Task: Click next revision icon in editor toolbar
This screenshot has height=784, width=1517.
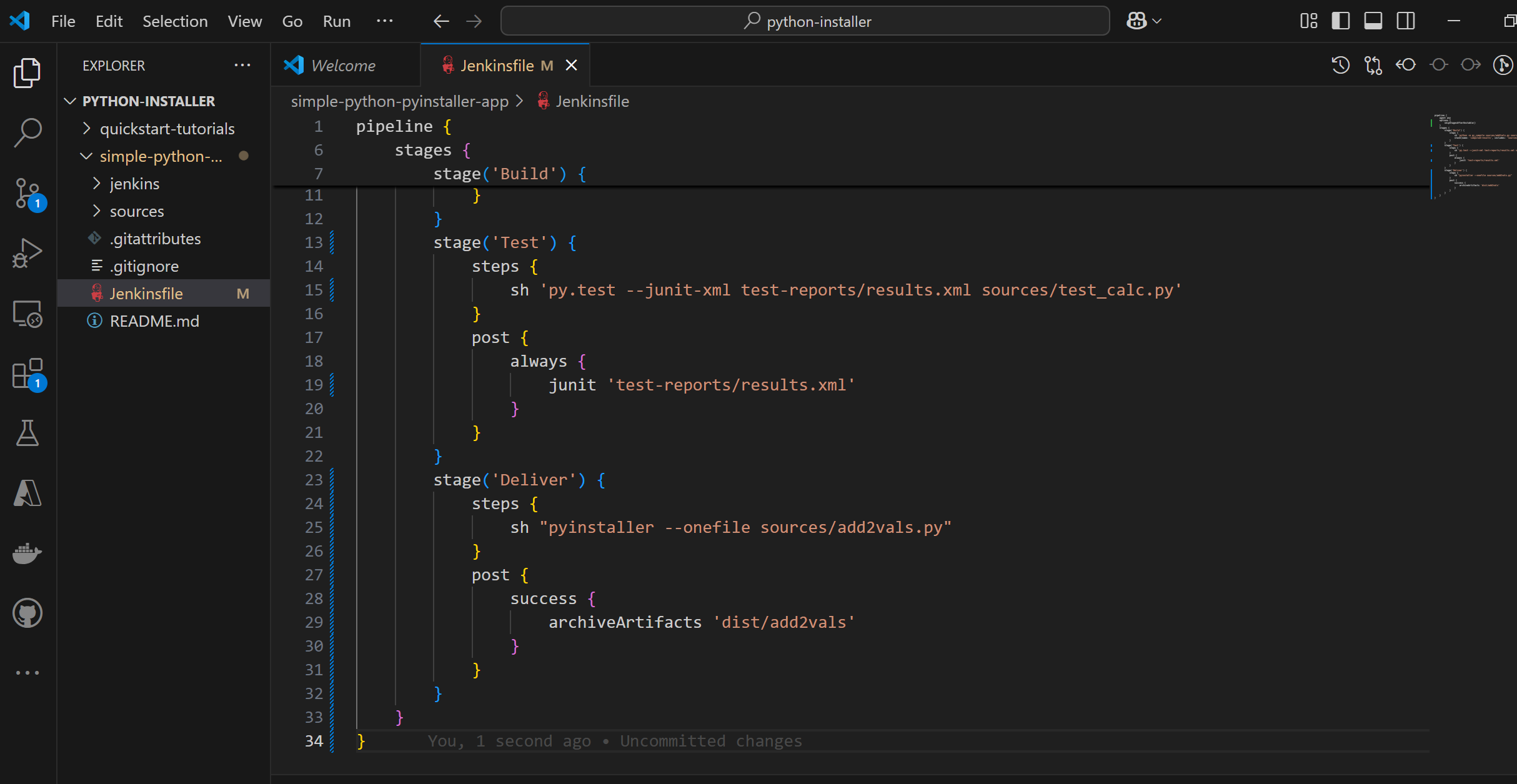Action: (1471, 65)
